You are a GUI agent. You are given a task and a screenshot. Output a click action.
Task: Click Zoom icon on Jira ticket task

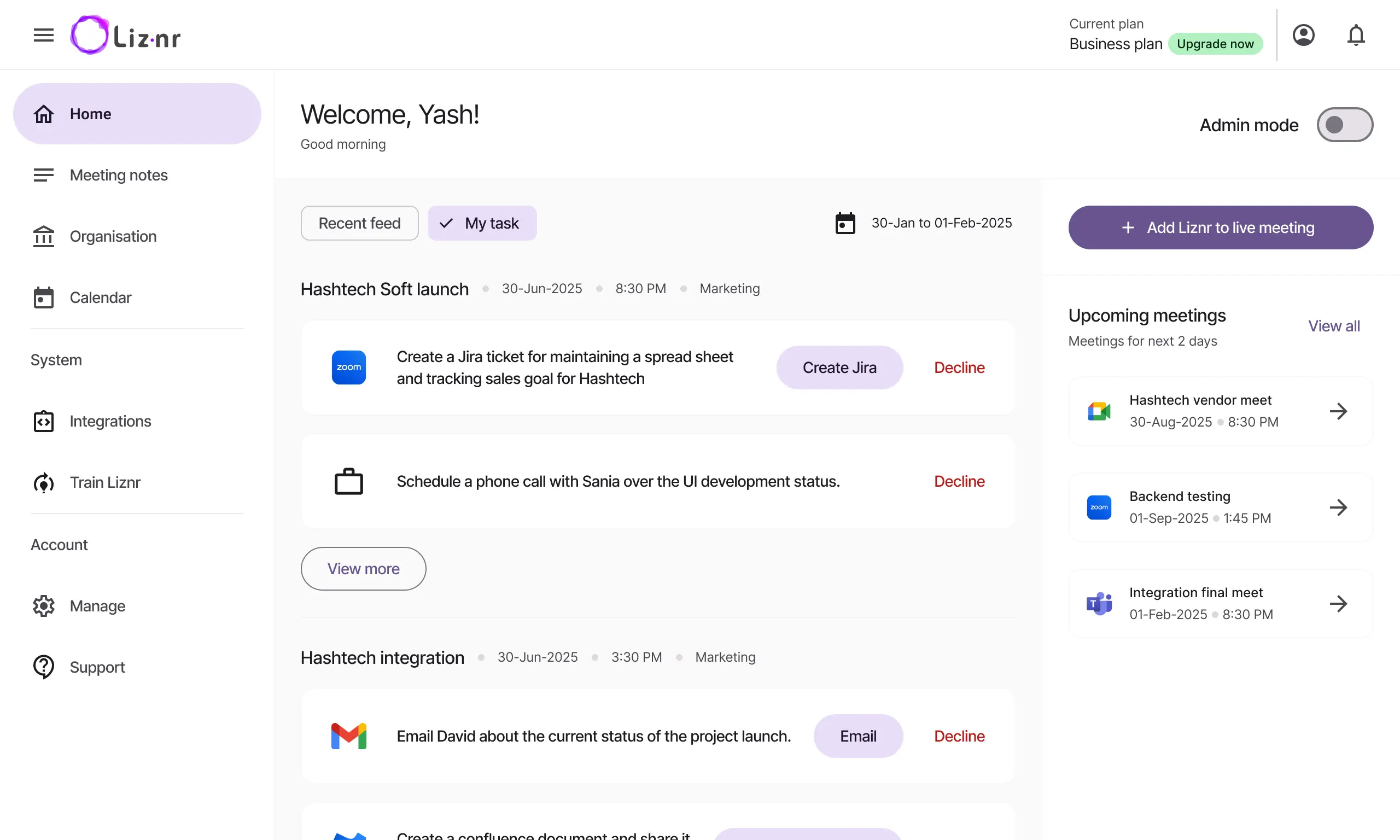tap(348, 367)
